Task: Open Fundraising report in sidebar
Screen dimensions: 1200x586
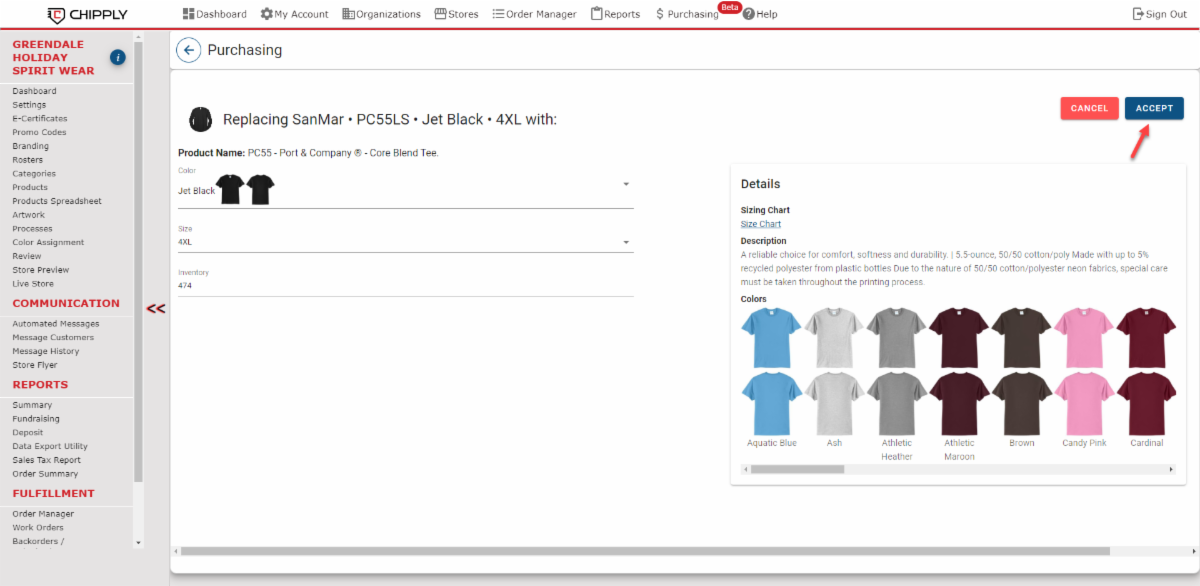Action: [x=36, y=419]
